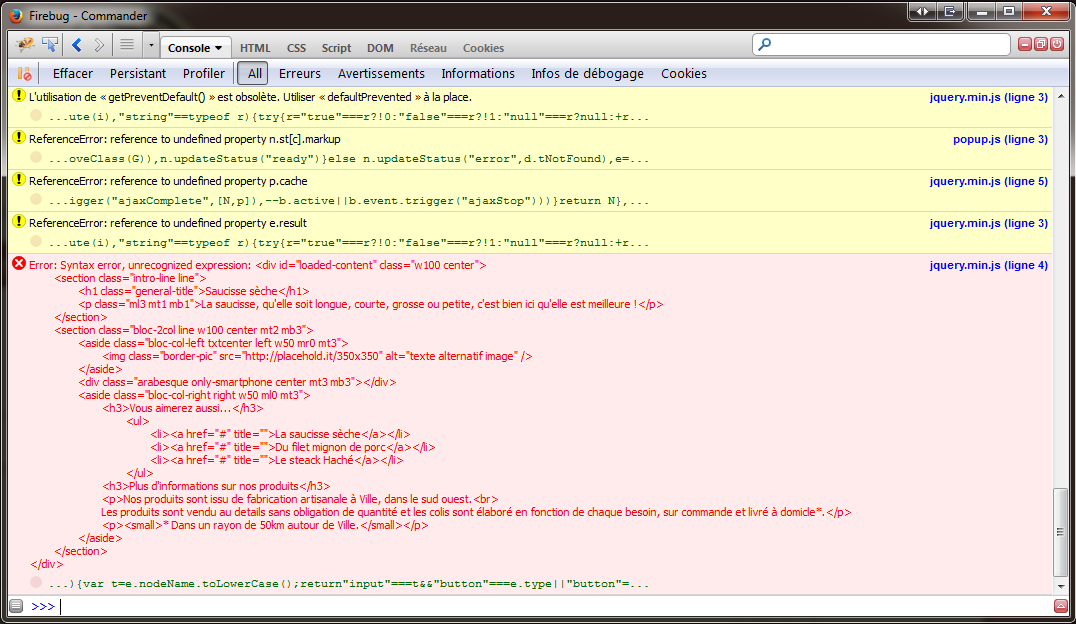This screenshot has width=1076, height=624.
Task: Switch to the DOM tab
Action: click(380, 48)
